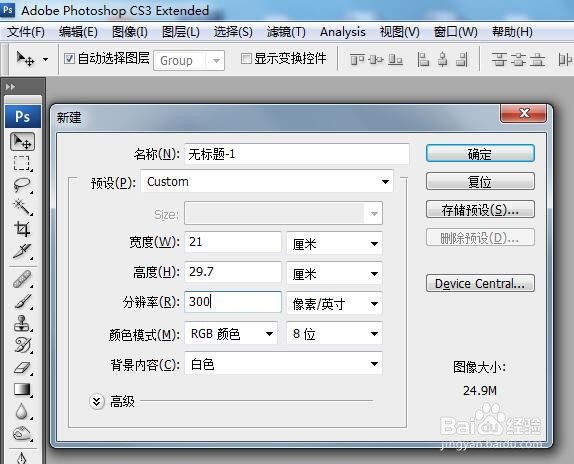Open the 文件(F) menu
The image size is (574, 464).
pyautogui.click(x=26, y=32)
